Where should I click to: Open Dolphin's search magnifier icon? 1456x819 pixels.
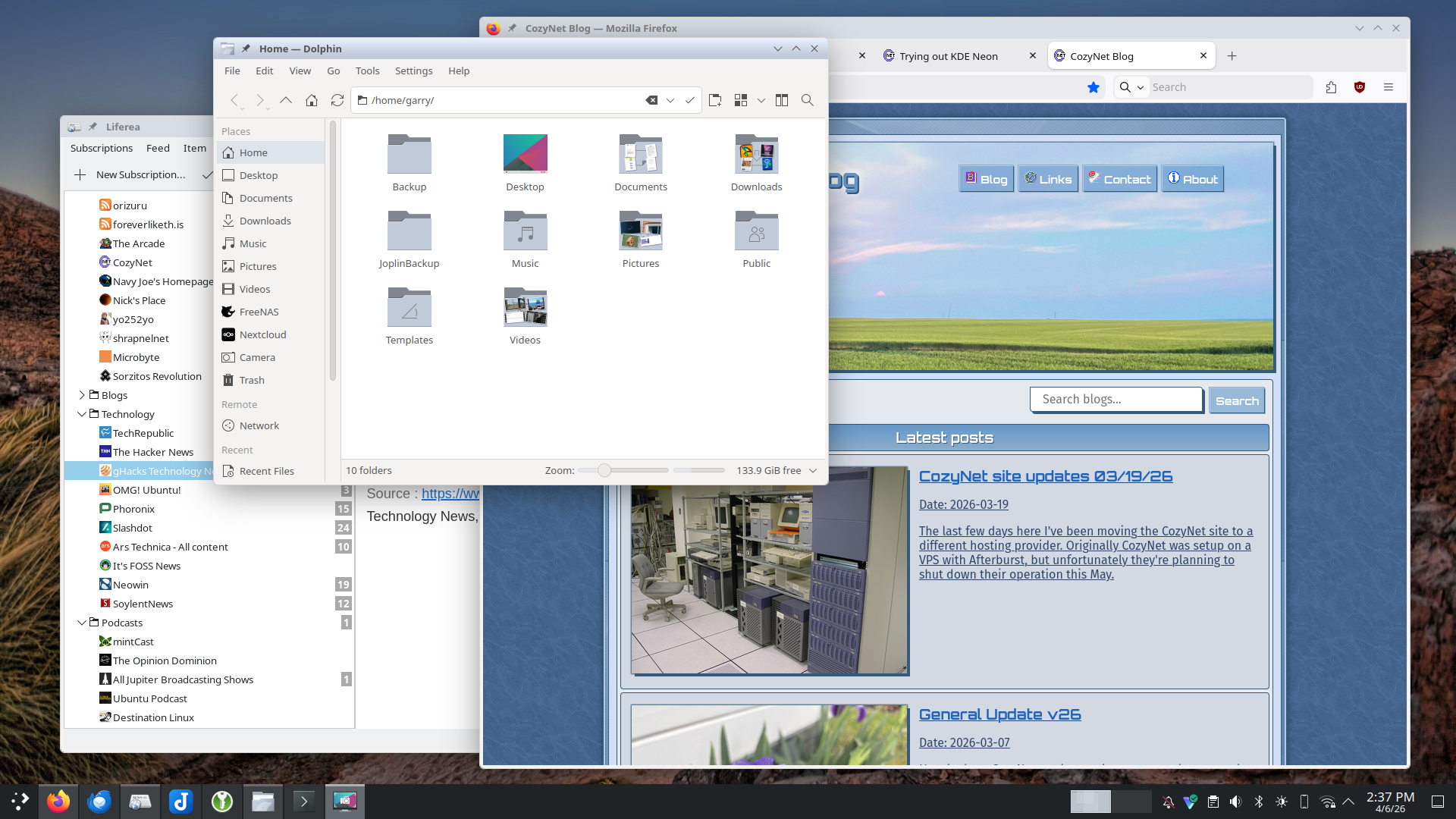[808, 100]
